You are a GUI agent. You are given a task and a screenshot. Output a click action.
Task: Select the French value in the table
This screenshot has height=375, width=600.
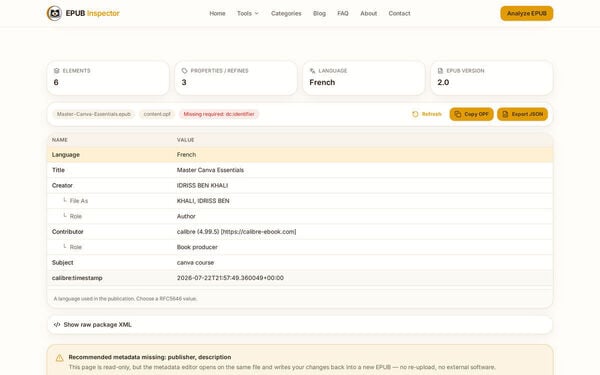[x=186, y=155]
